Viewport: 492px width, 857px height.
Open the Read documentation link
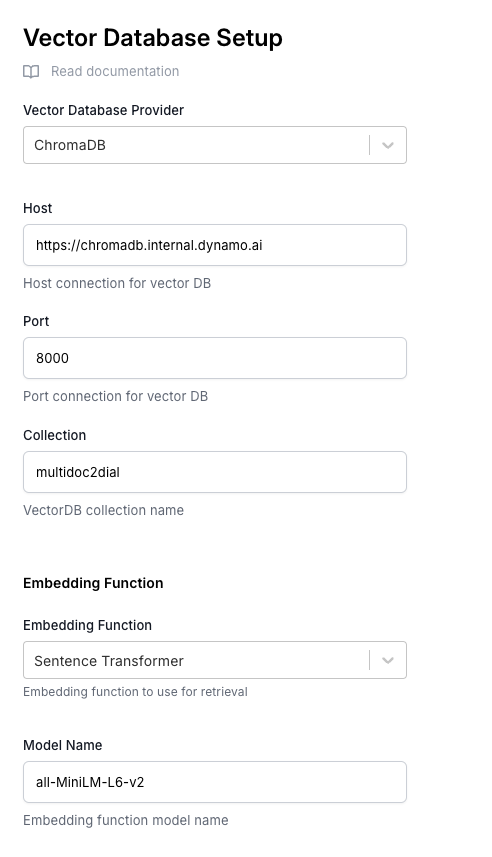click(115, 72)
